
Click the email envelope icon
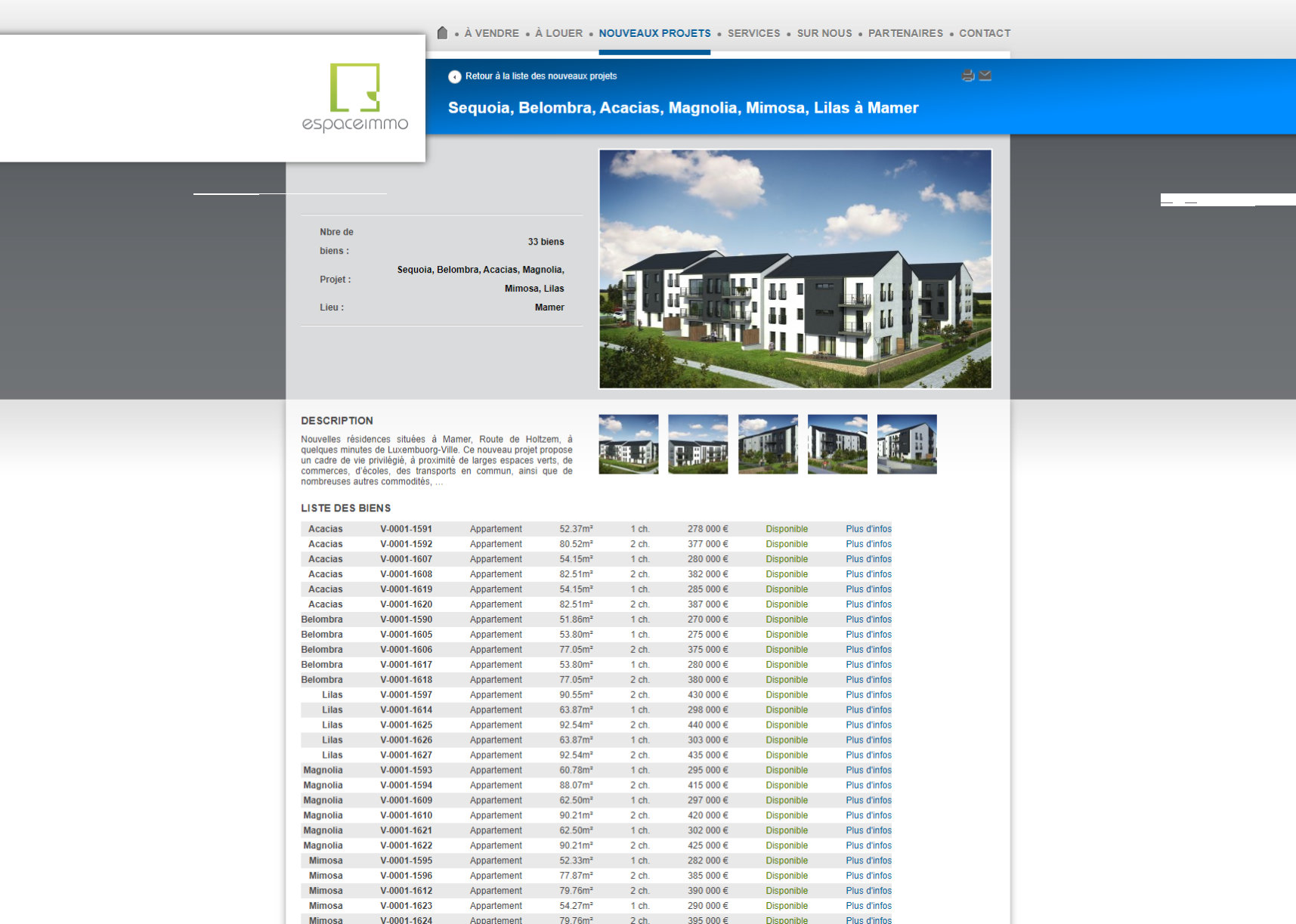[985, 76]
